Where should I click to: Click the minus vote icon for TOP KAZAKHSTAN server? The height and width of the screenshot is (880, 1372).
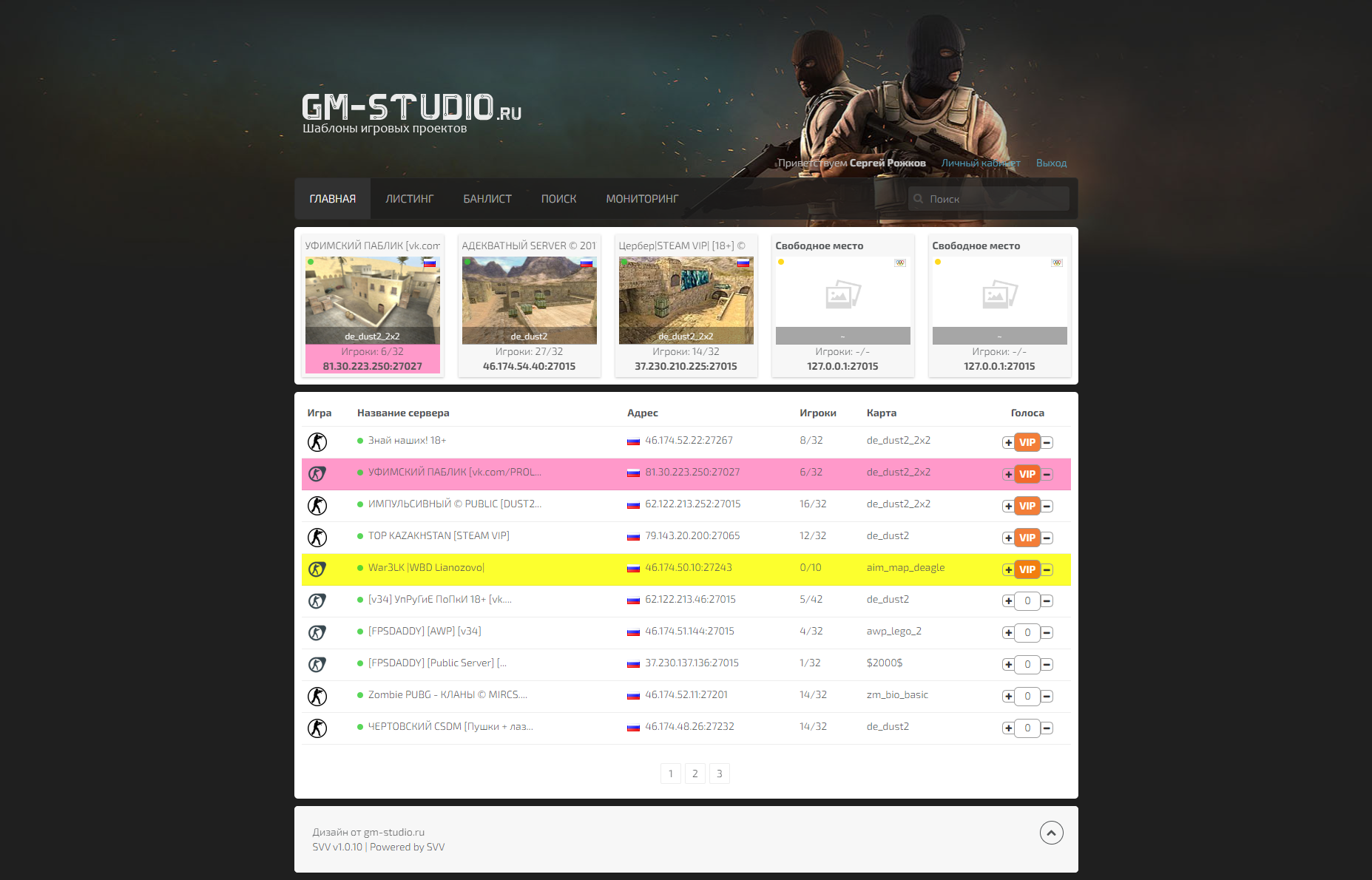pos(1047,538)
